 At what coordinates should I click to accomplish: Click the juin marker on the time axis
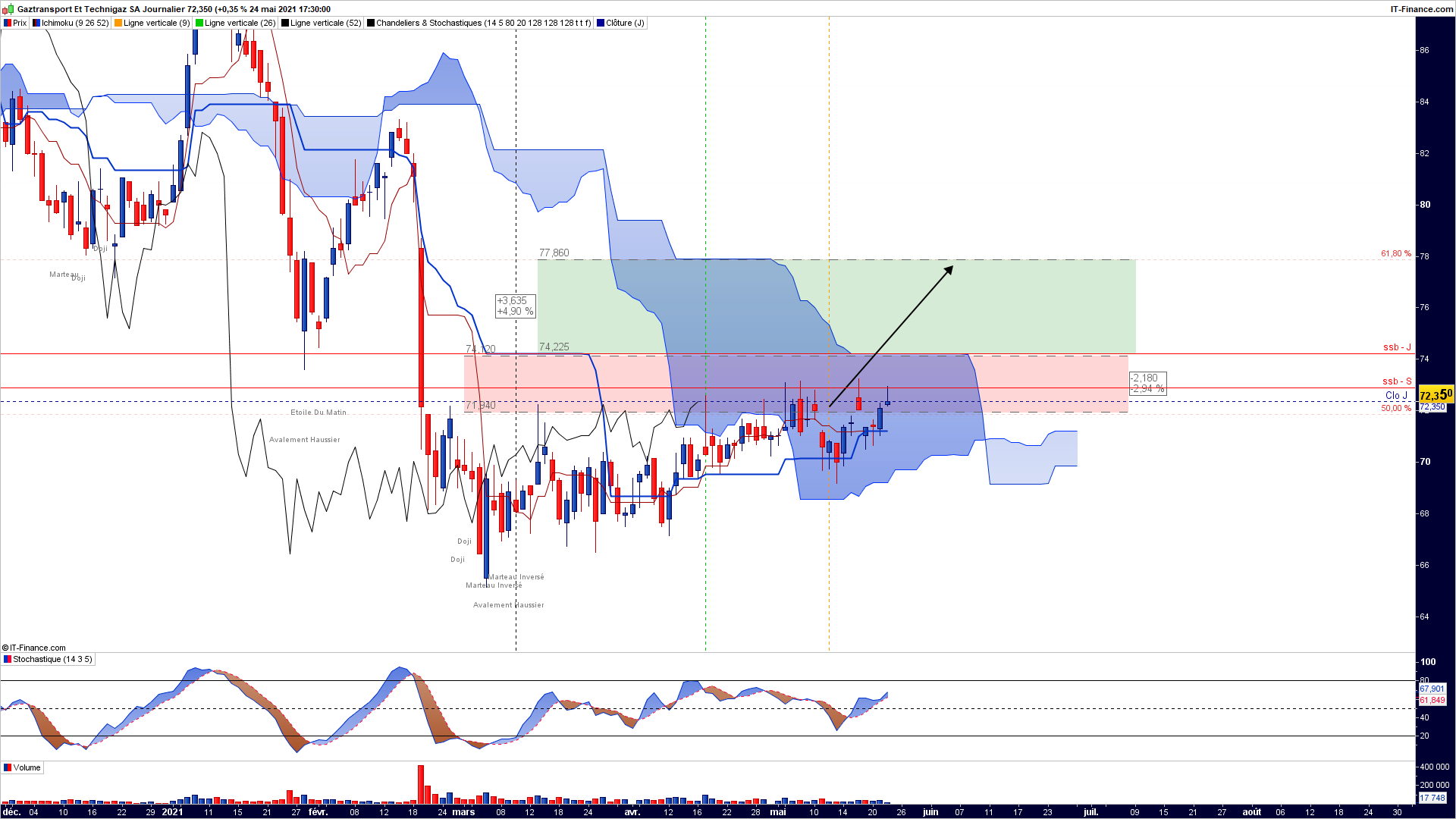point(930,811)
